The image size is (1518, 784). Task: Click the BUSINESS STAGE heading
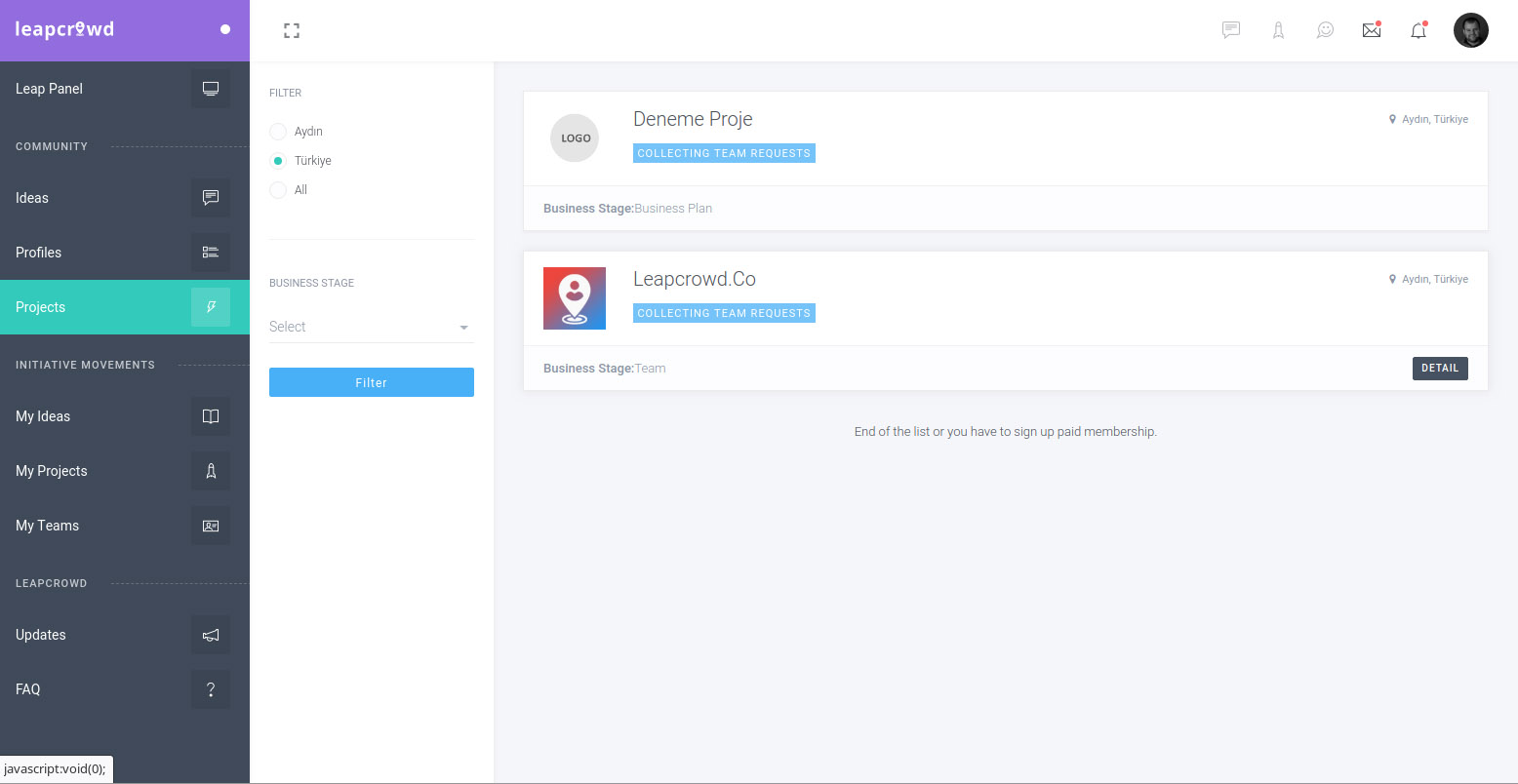click(311, 283)
